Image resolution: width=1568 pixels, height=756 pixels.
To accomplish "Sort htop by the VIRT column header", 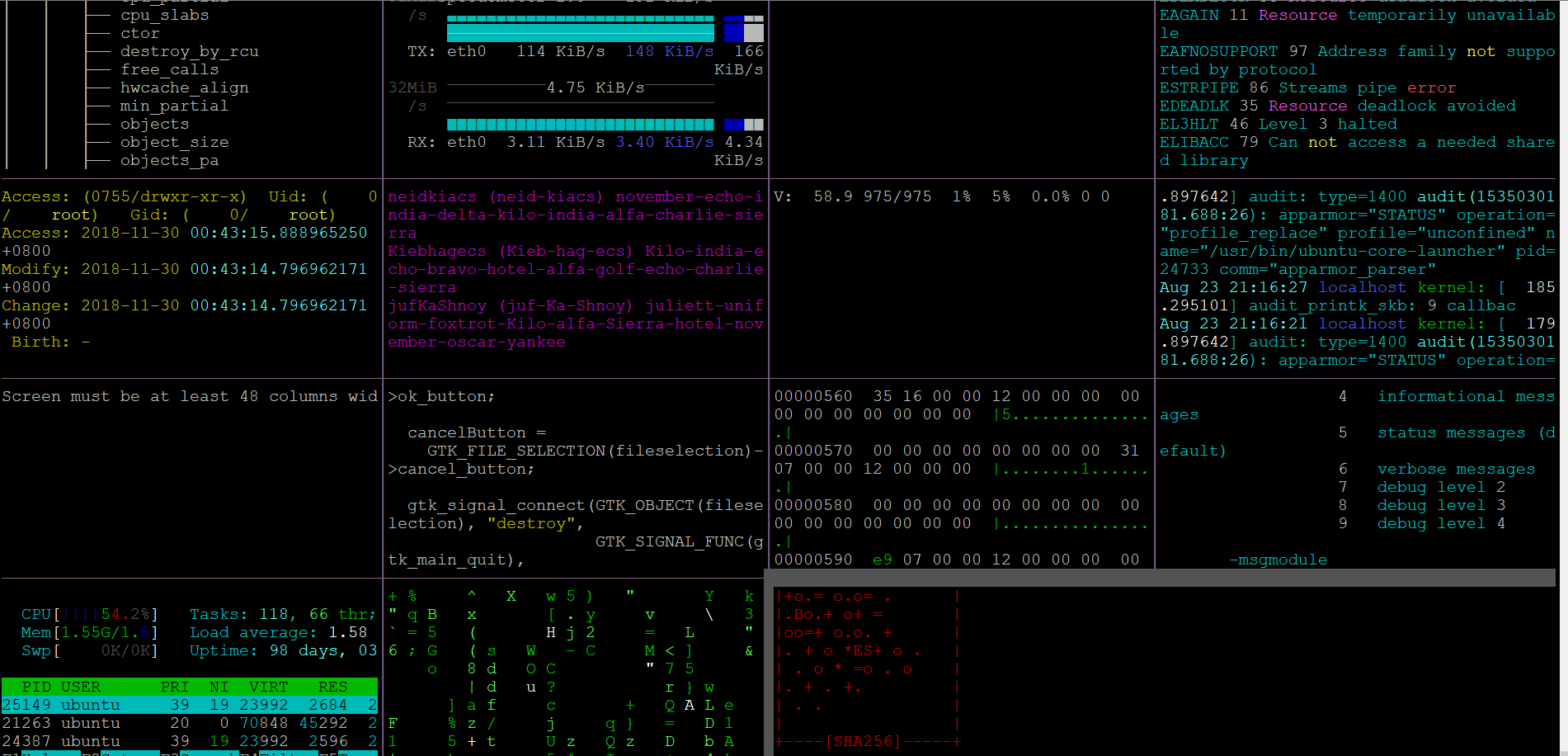I will tap(268, 687).
